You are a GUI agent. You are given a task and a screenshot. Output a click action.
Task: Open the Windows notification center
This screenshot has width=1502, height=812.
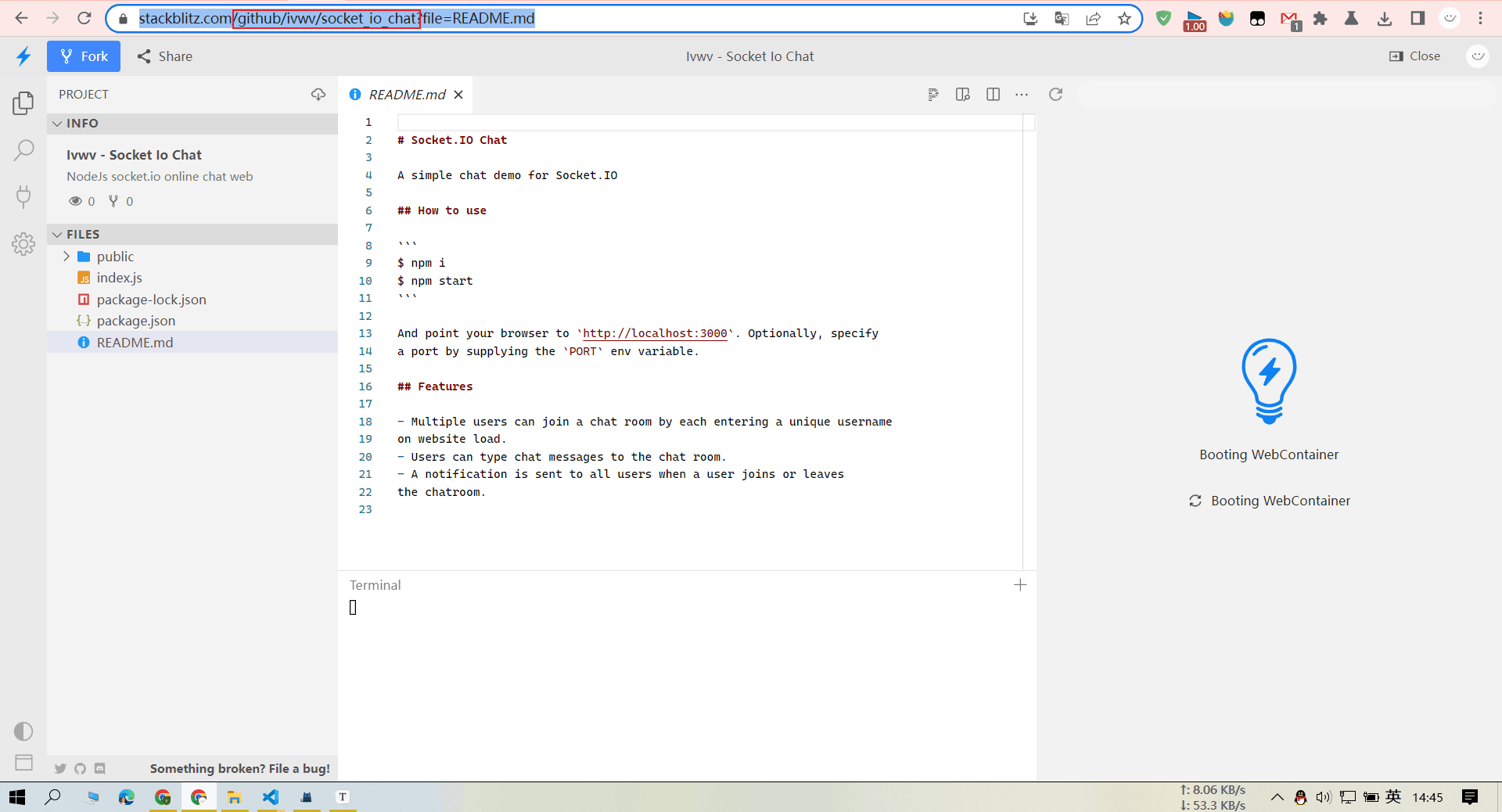tap(1470, 797)
